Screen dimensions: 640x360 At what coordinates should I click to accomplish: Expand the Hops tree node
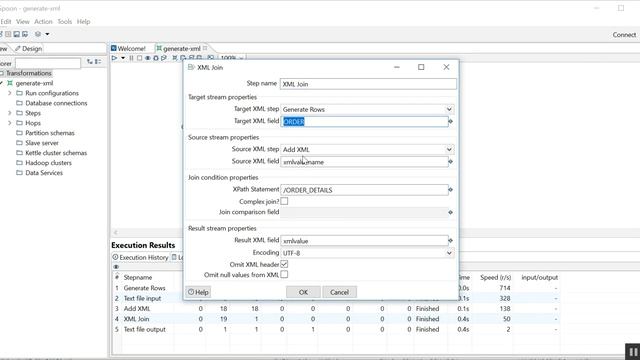tap(10, 123)
